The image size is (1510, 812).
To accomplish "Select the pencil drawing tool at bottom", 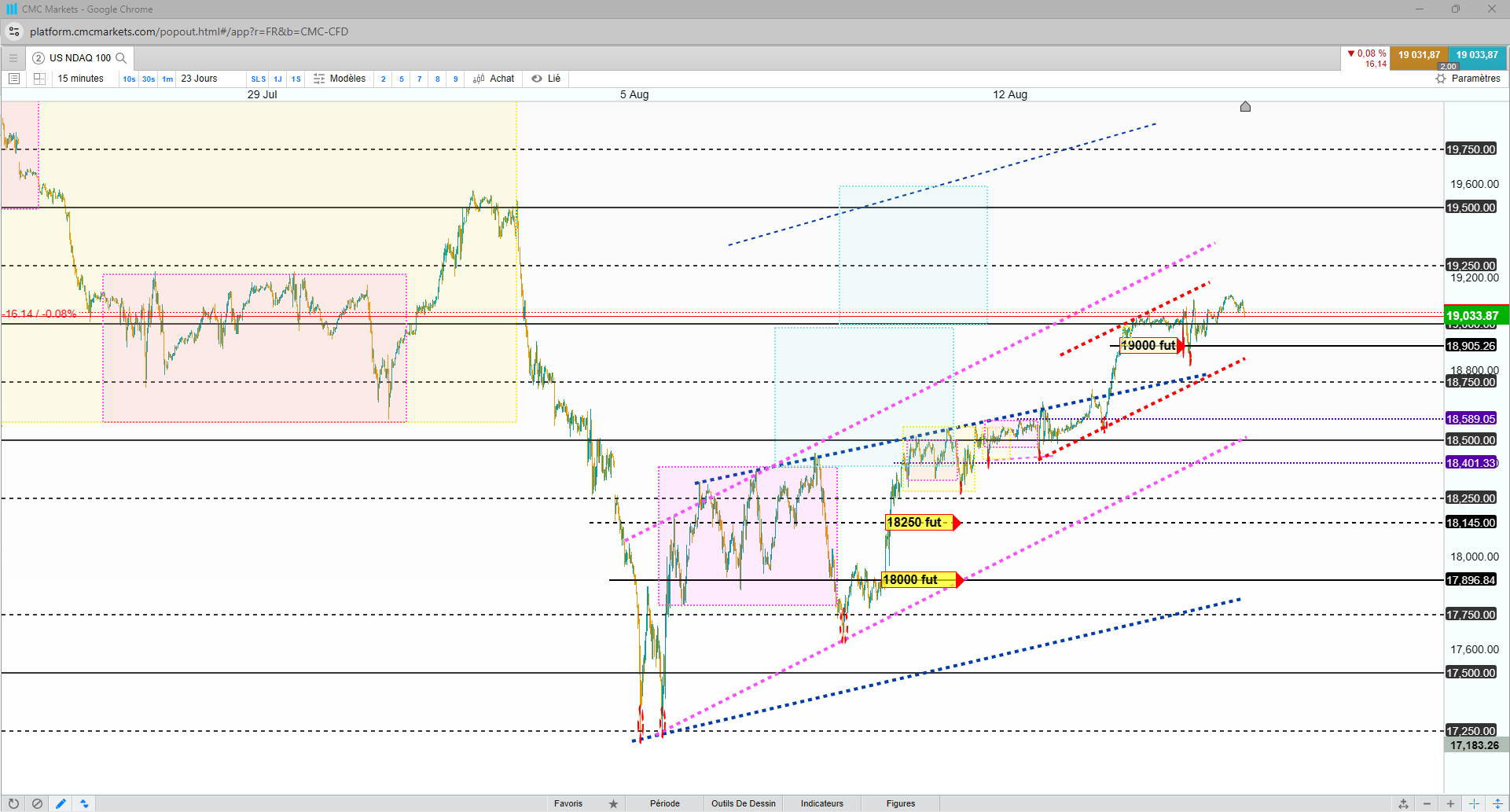I will [61, 803].
